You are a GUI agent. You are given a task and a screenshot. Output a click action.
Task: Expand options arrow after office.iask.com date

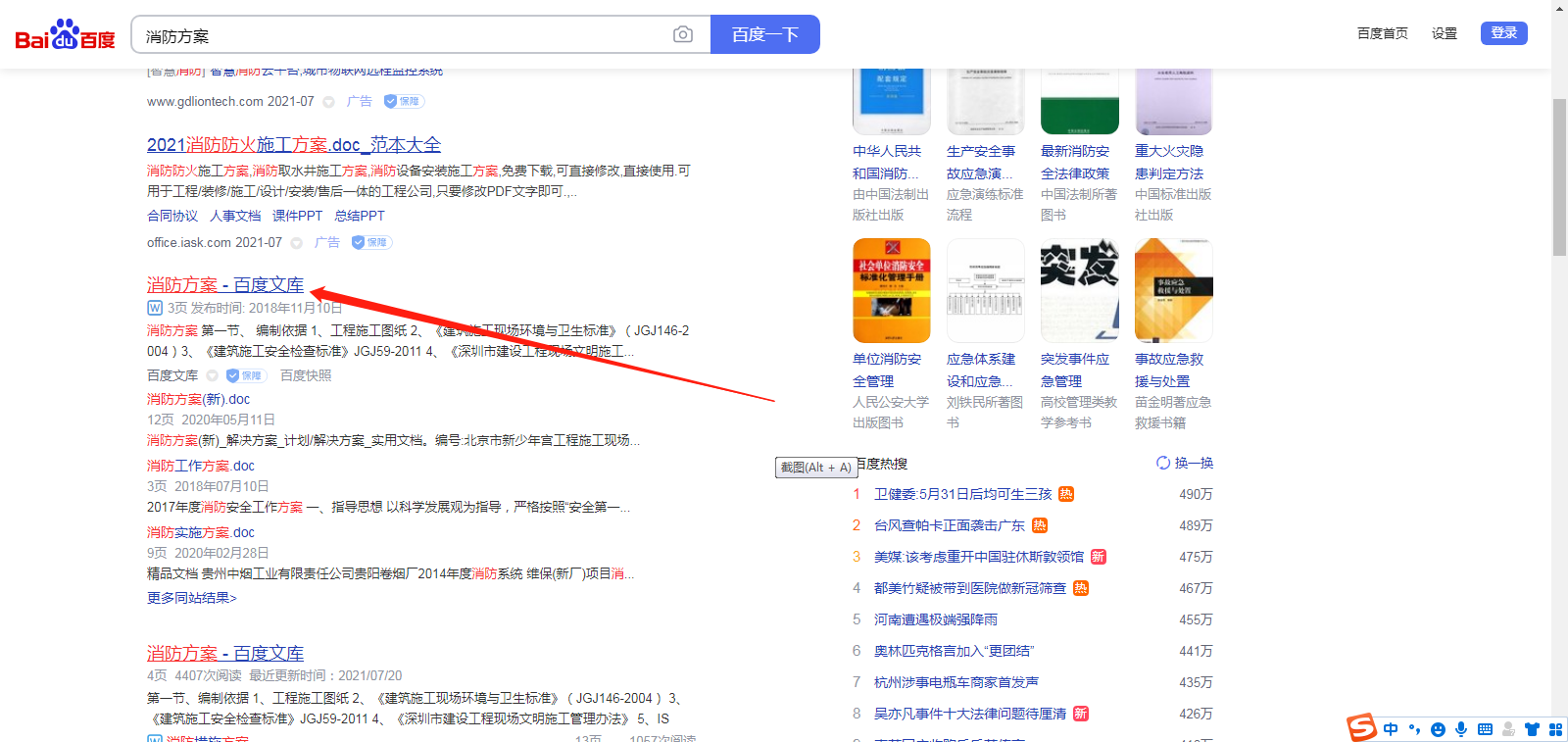296,243
